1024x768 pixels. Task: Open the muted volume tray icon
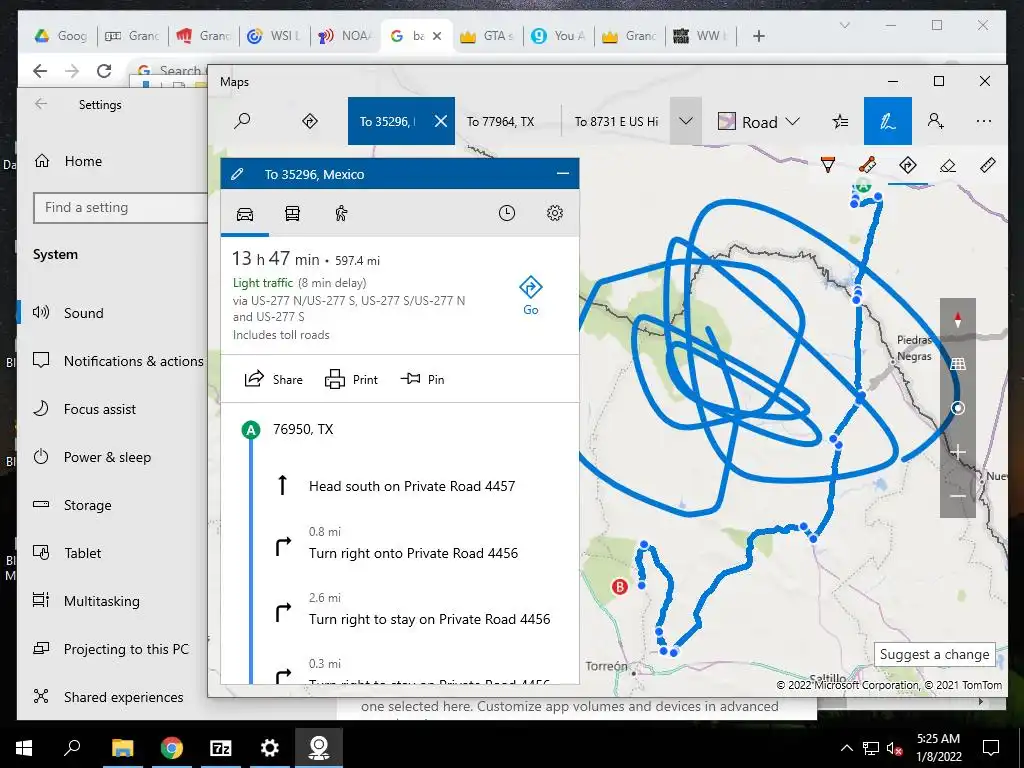(894, 748)
